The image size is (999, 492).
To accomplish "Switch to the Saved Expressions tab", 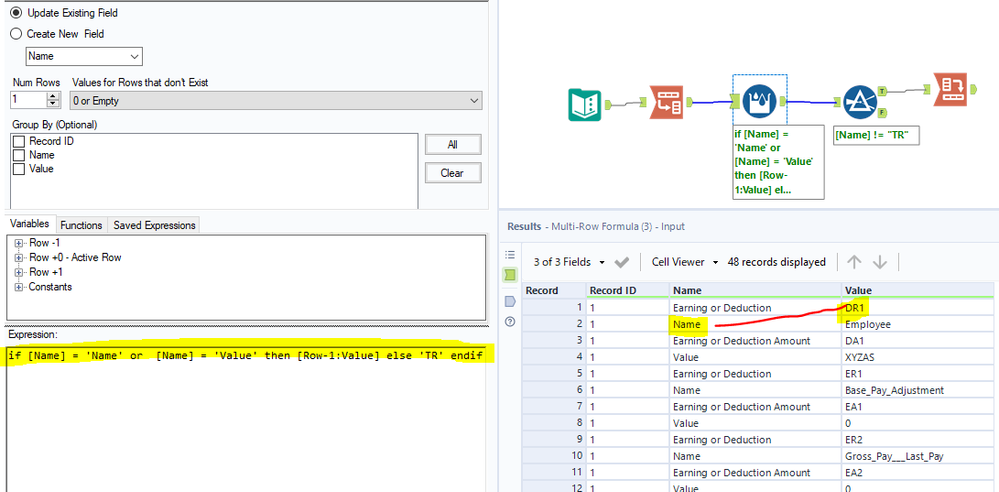I will click(x=154, y=225).
